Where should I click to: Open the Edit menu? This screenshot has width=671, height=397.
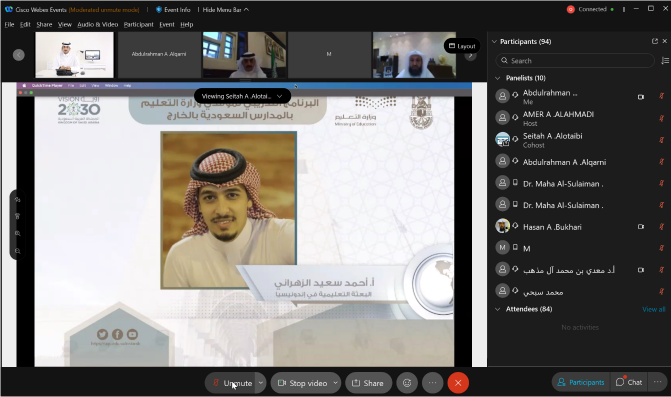[x=25, y=24]
